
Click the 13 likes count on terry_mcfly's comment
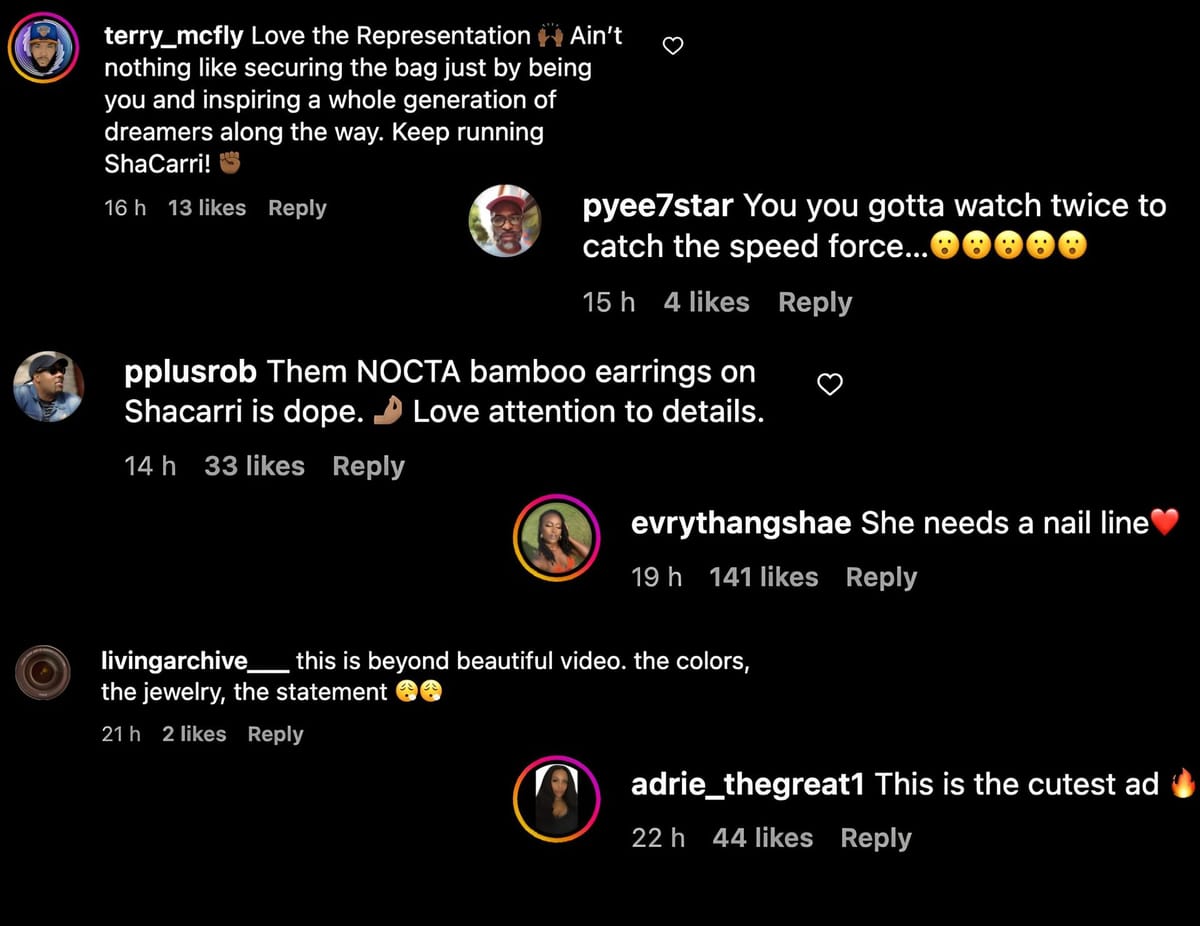click(206, 207)
